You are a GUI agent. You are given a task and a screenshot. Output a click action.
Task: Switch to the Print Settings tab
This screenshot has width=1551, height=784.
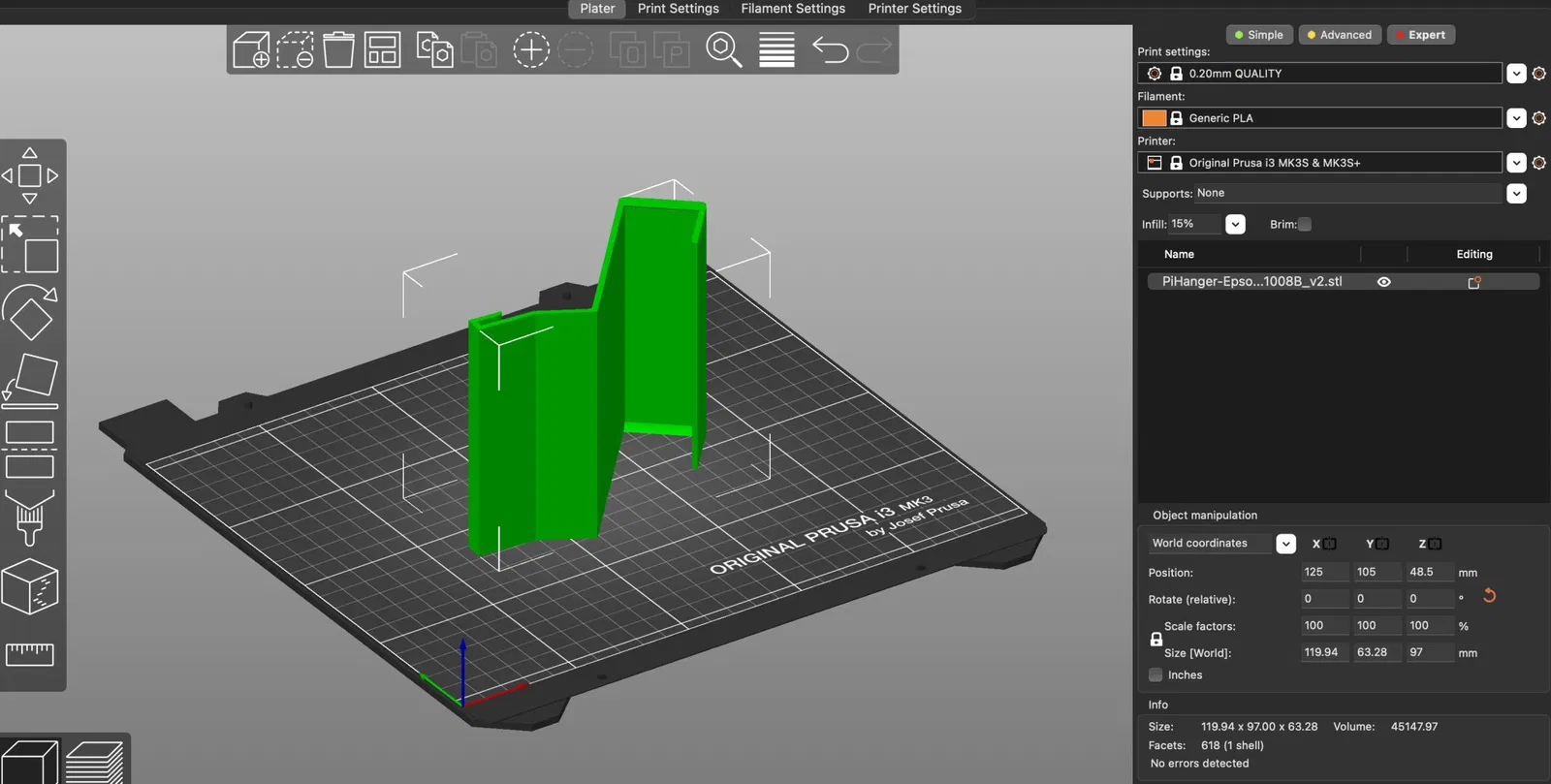[679, 9]
